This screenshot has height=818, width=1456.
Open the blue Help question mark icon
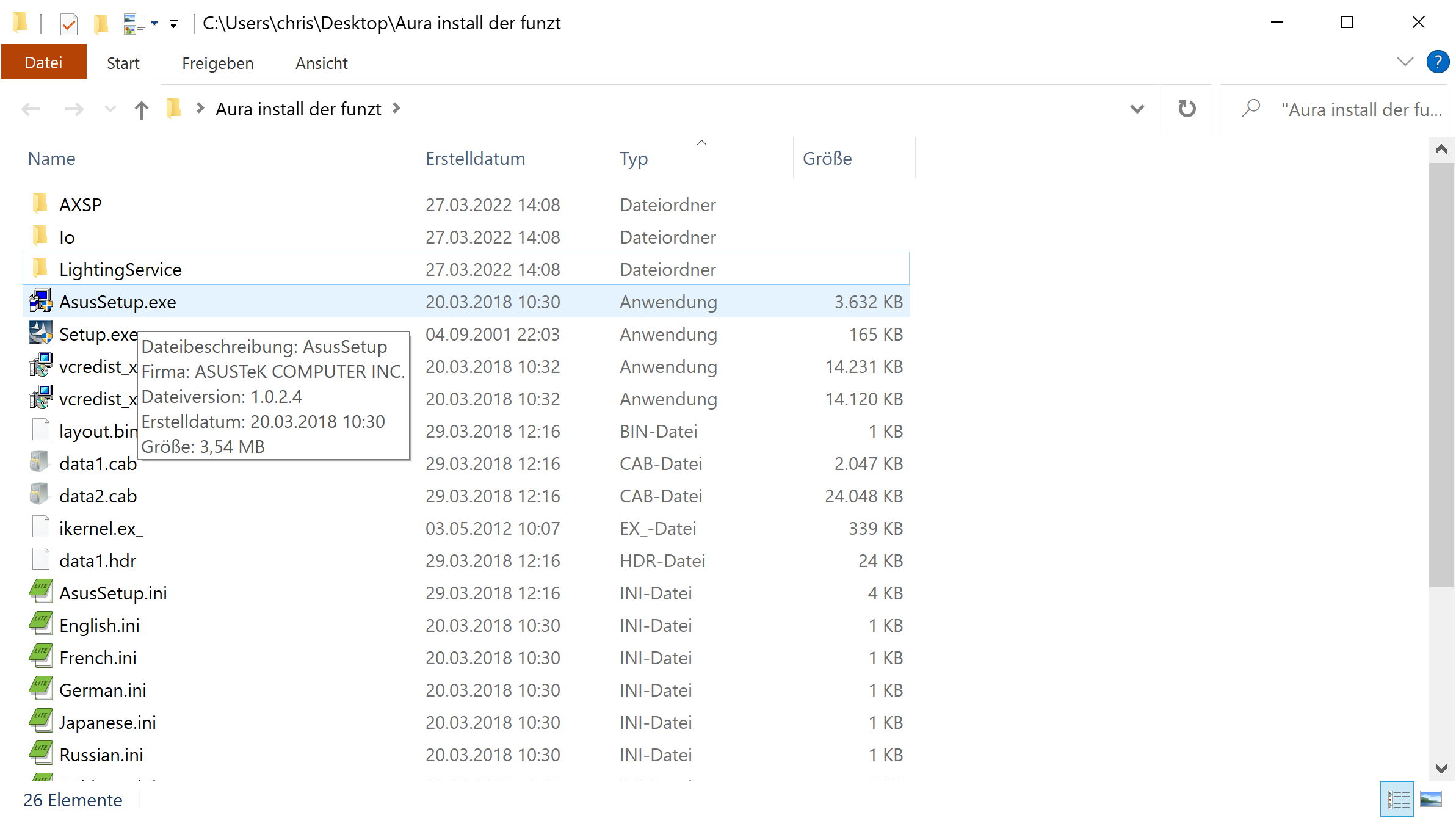click(1438, 62)
